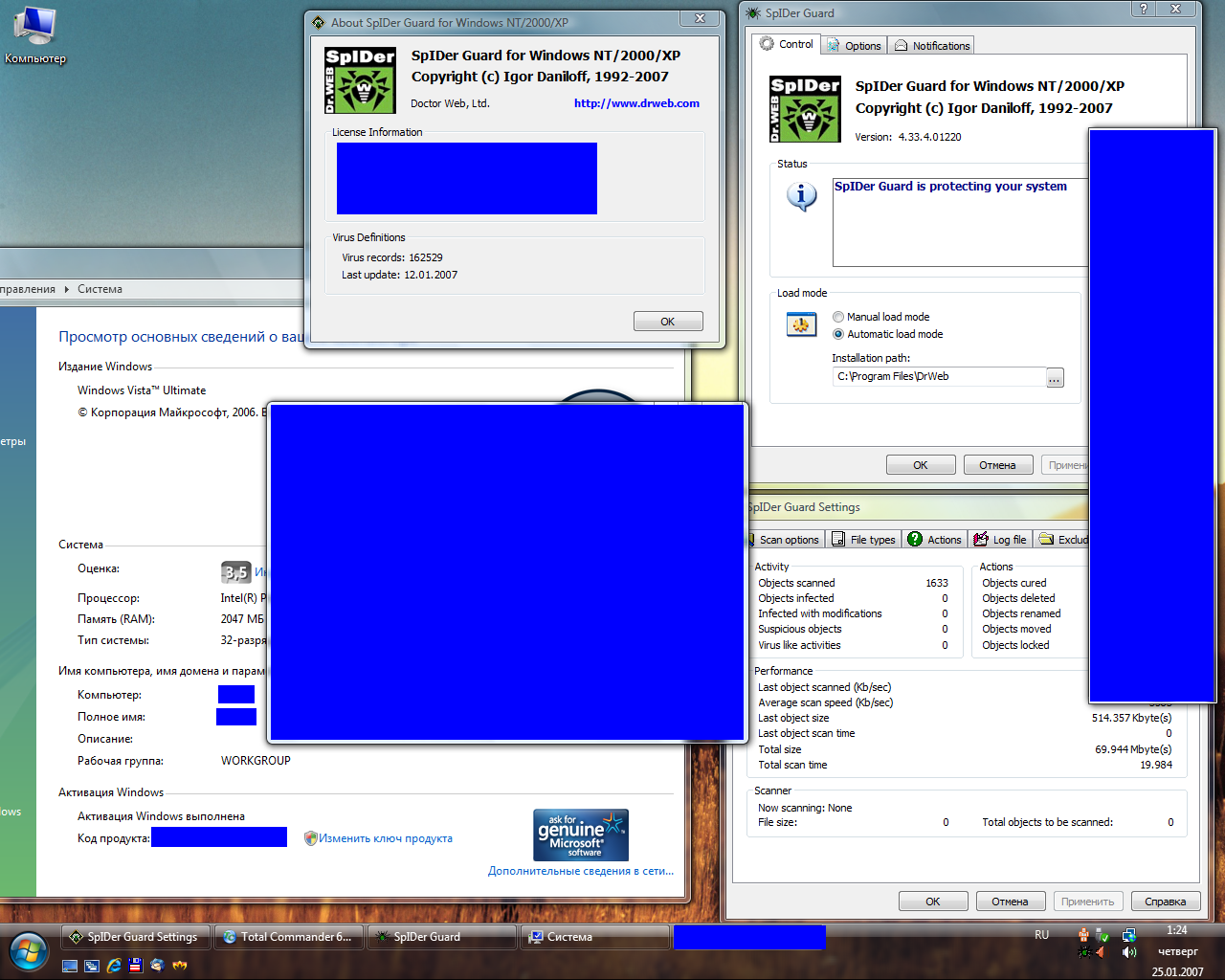Click the About SpIDer Guard title bar icon
1225x980 pixels.
pyautogui.click(x=319, y=23)
